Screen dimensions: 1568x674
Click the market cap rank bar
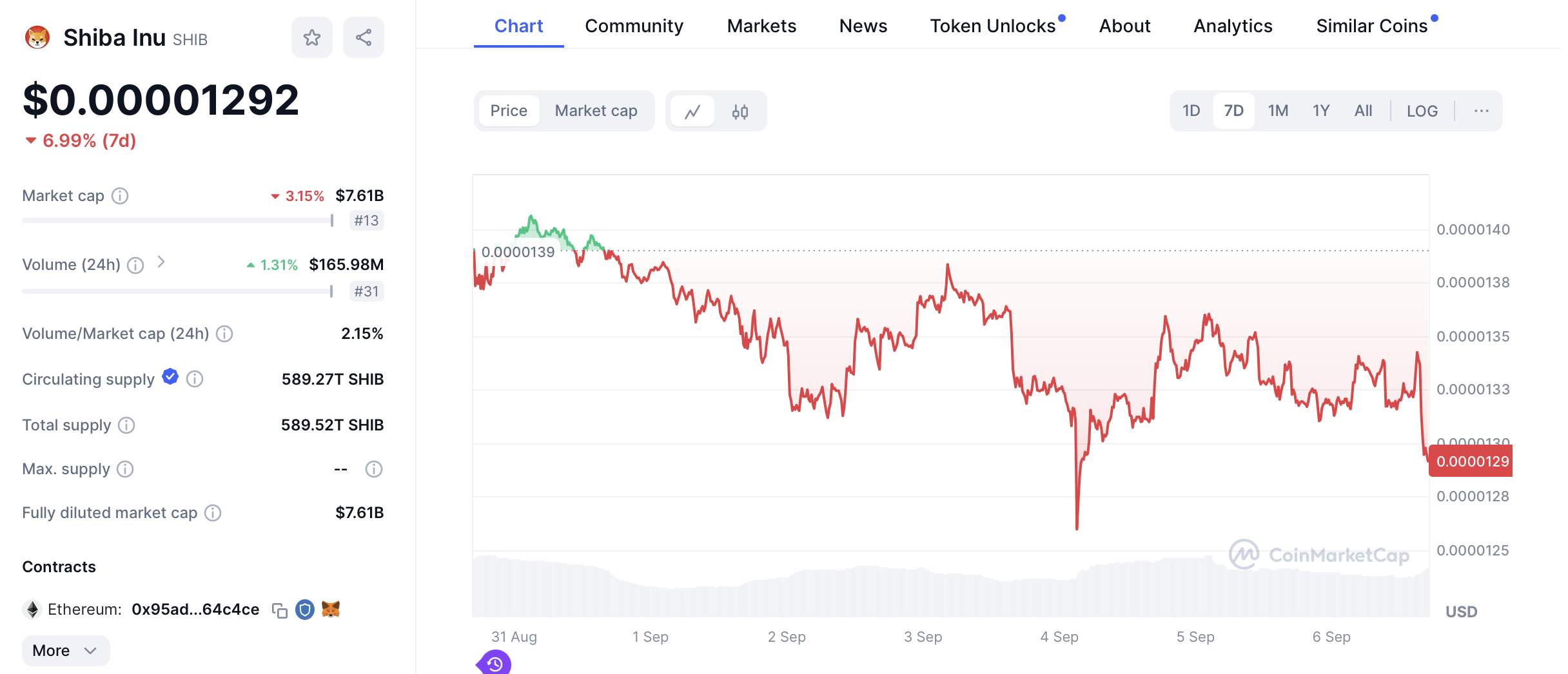(177, 220)
